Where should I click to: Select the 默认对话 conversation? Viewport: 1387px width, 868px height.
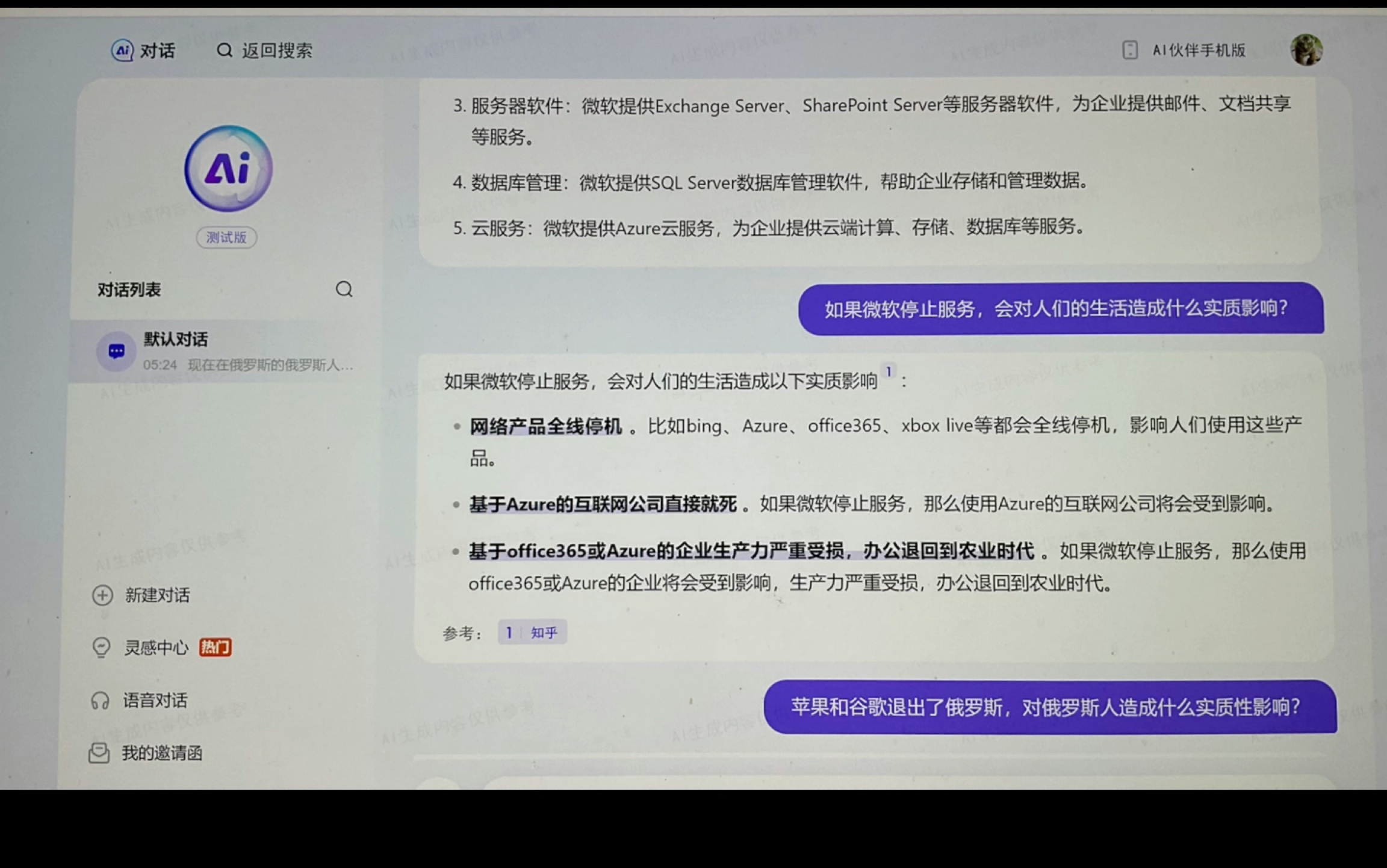(226, 351)
